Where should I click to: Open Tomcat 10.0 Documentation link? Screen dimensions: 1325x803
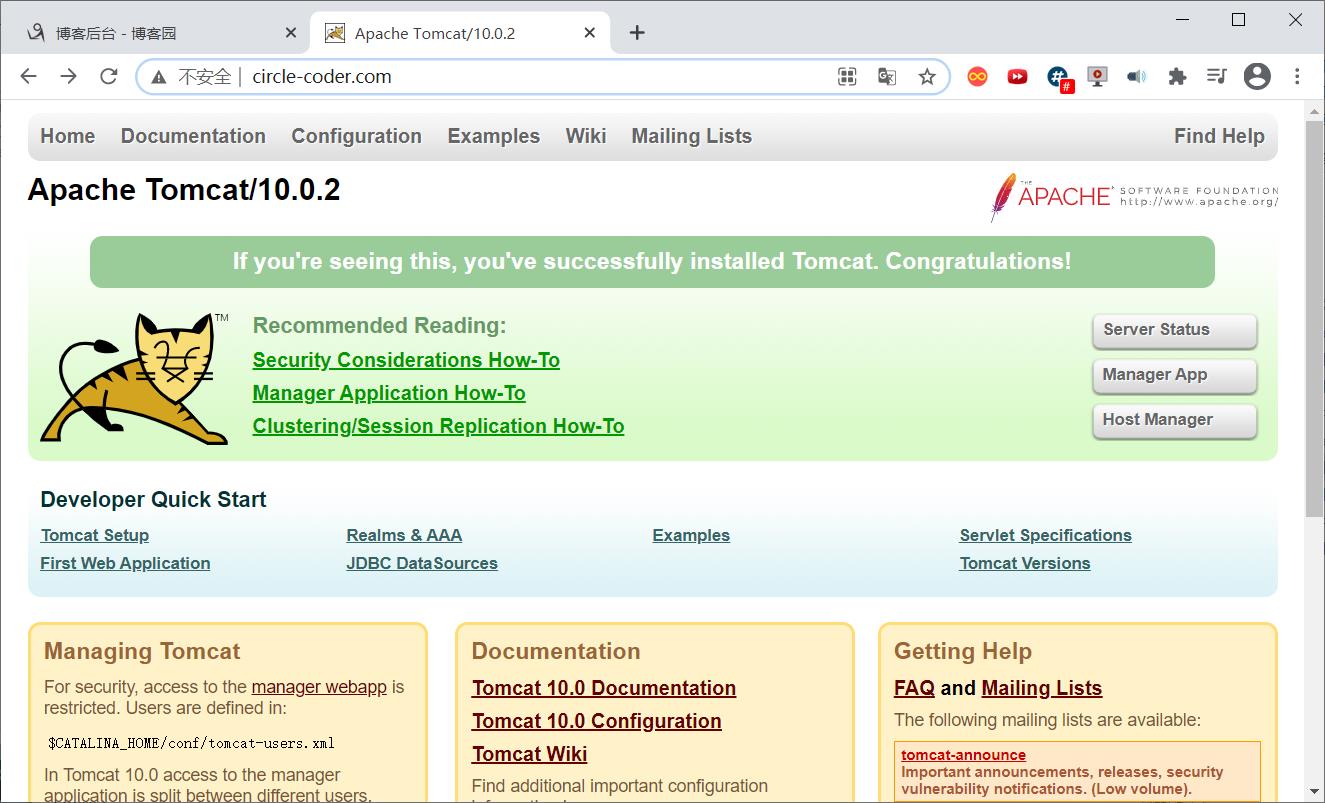click(604, 688)
